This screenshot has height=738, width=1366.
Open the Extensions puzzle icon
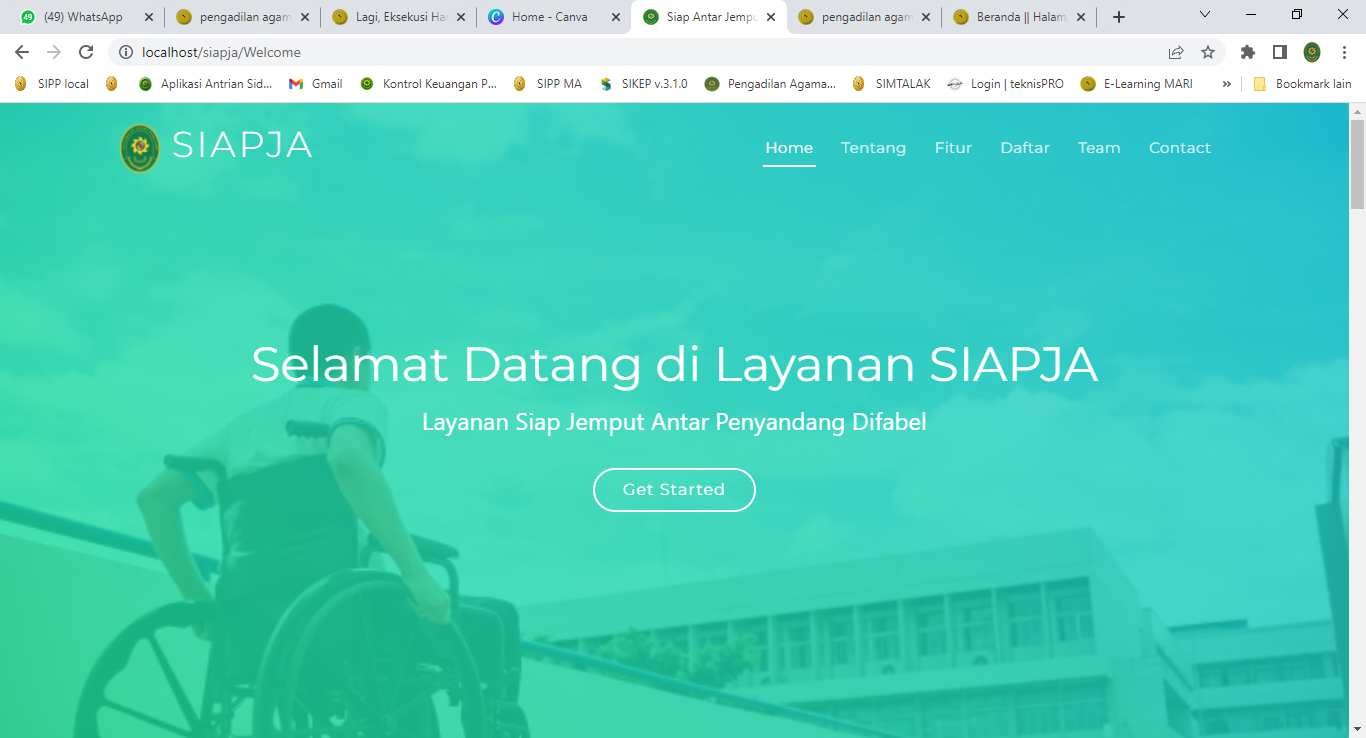[1248, 52]
